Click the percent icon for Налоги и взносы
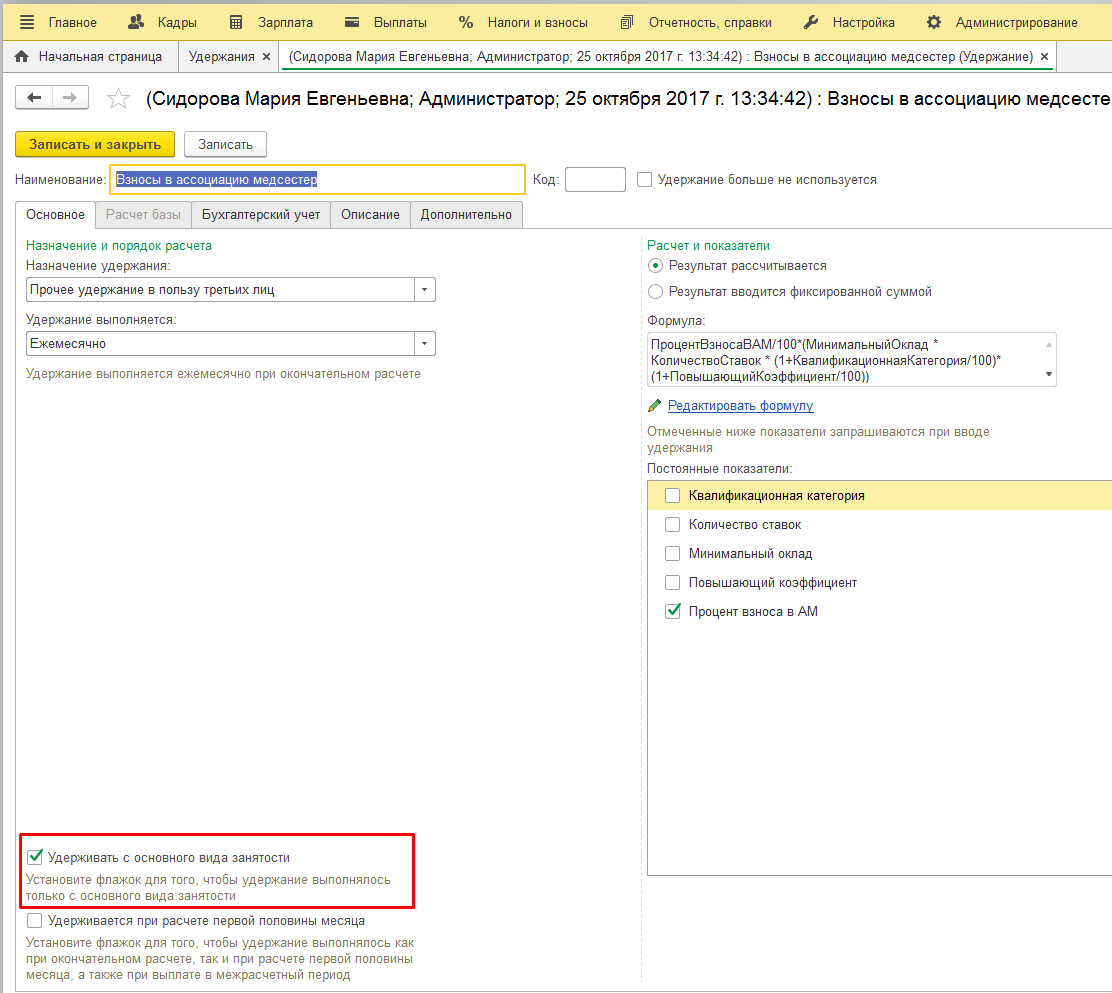The height and width of the screenshot is (993, 1112). (x=466, y=22)
